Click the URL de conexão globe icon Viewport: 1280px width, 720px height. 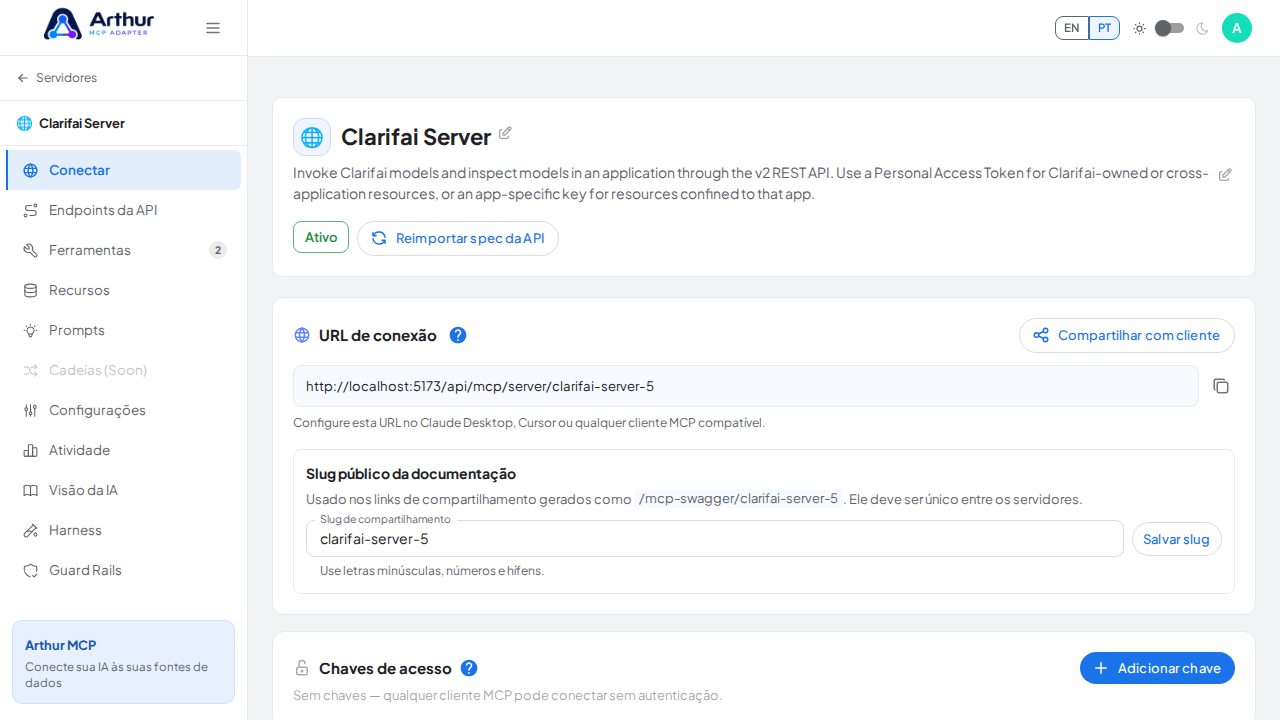pos(302,335)
